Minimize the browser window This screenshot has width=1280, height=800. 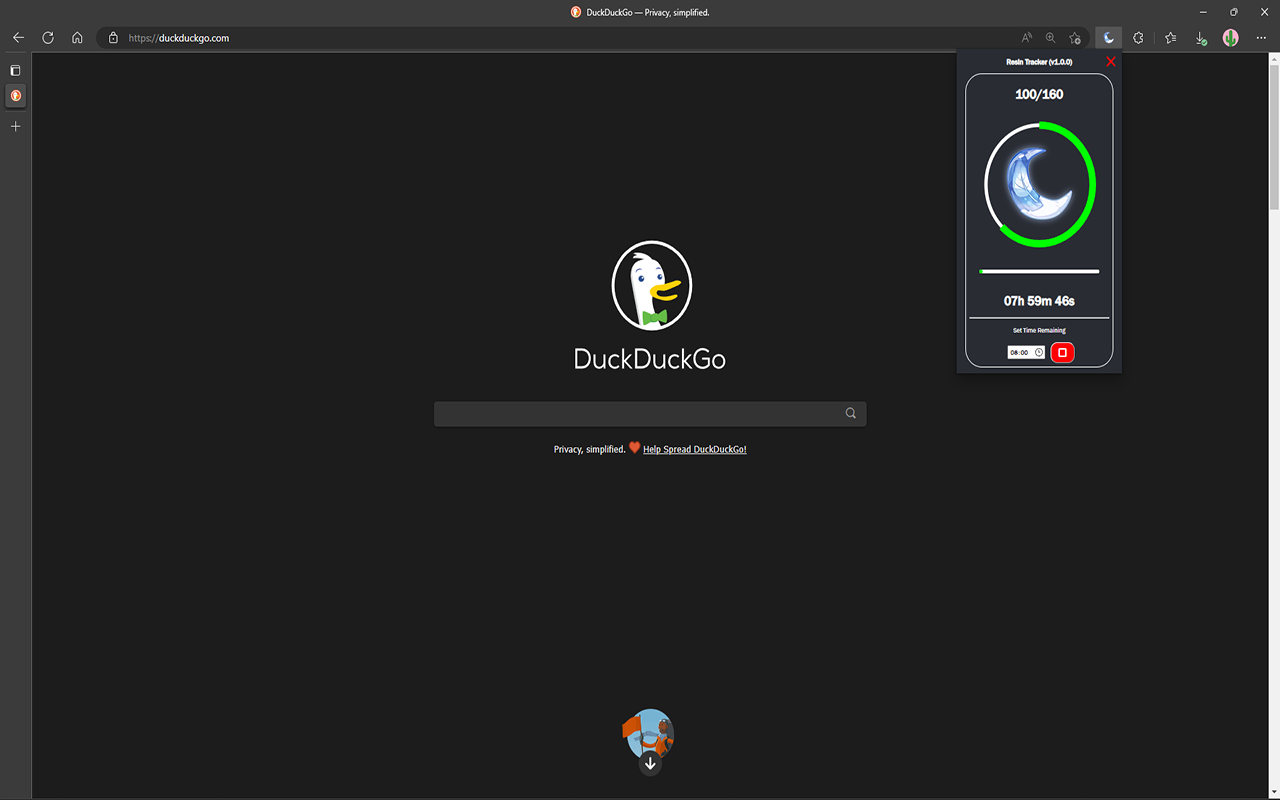pos(1203,12)
